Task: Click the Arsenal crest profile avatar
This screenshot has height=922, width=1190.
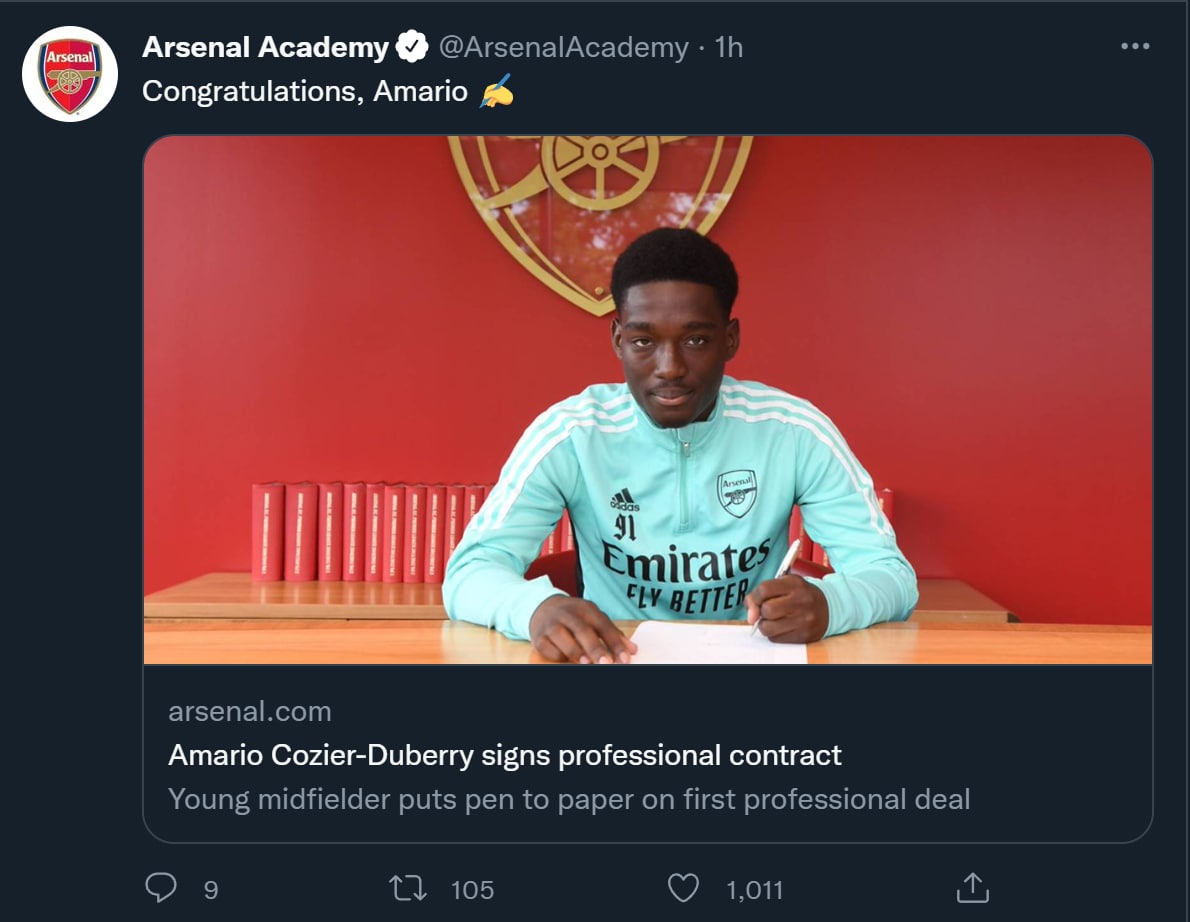Action: click(x=70, y=74)
